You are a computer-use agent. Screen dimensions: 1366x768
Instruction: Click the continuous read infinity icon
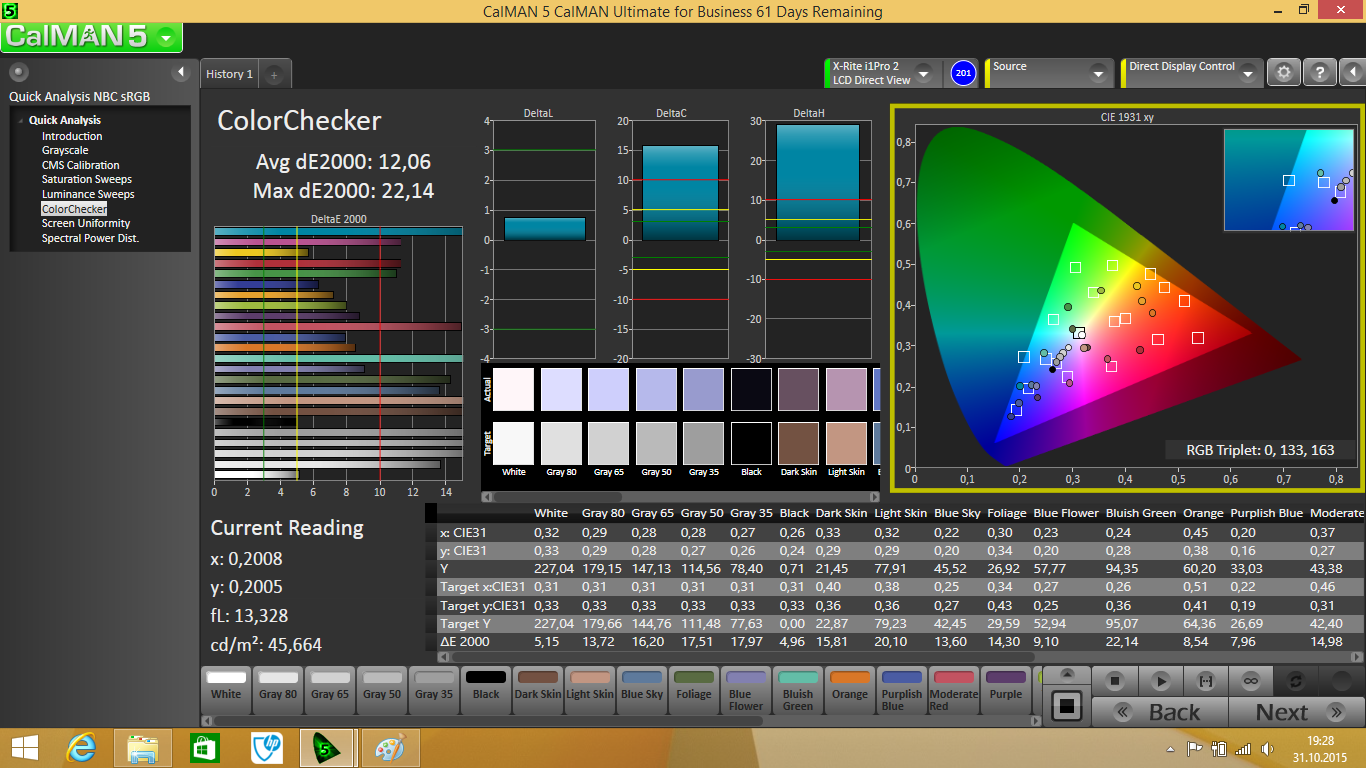[x=1250, y=681]
